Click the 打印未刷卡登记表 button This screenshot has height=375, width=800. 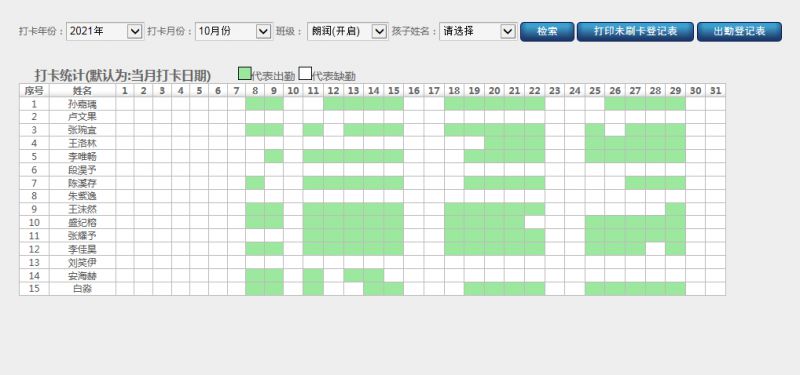635,32
